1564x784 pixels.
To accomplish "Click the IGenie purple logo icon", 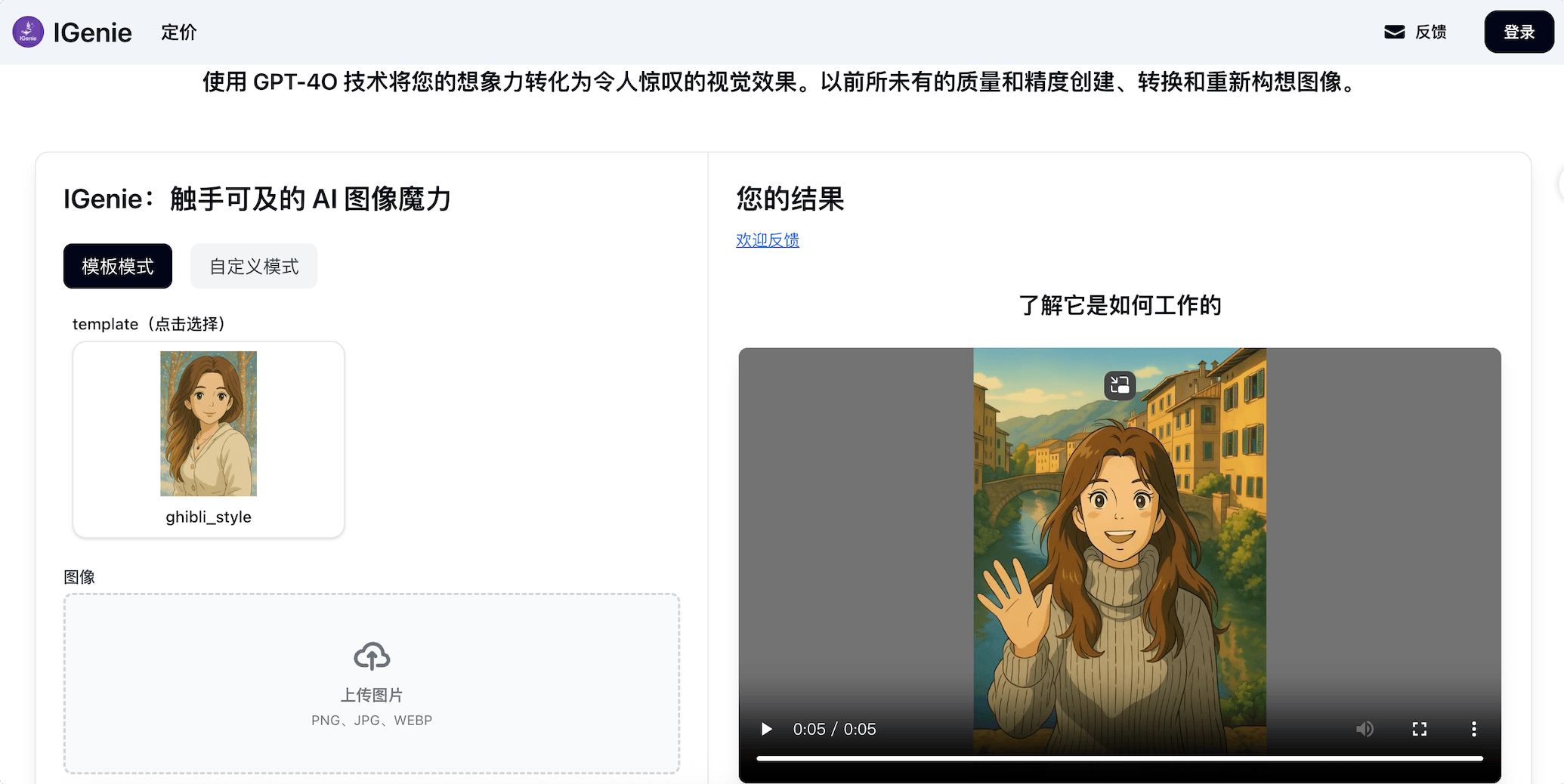I will point(28,32).
